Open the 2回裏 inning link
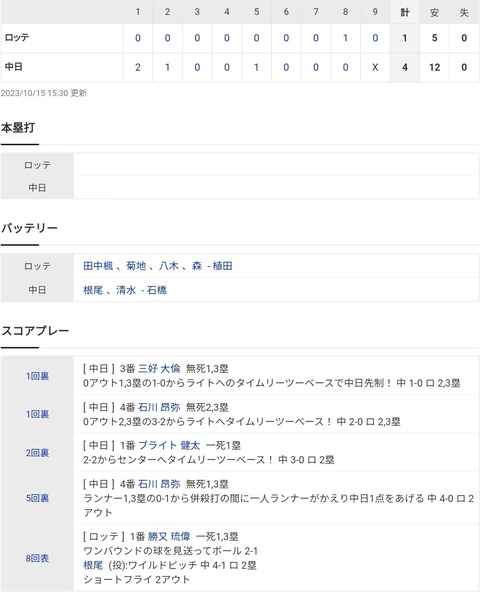The image size is (480, 592). [37, 453]
